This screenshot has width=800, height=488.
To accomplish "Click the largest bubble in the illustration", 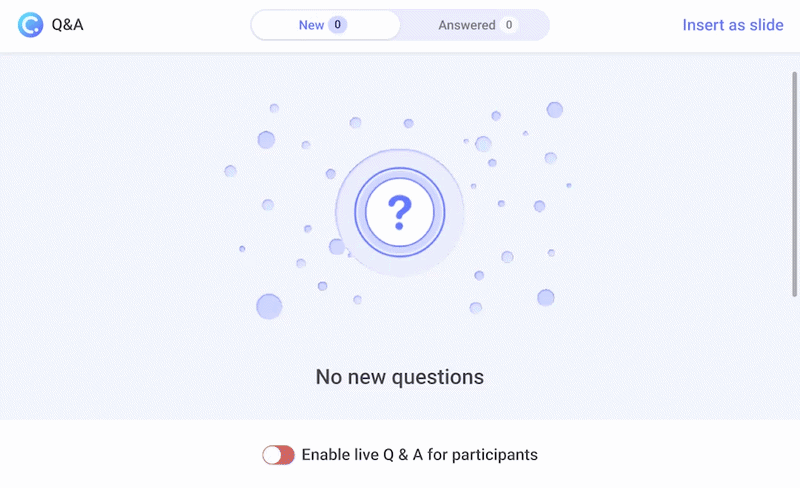I will click(269, 306).
